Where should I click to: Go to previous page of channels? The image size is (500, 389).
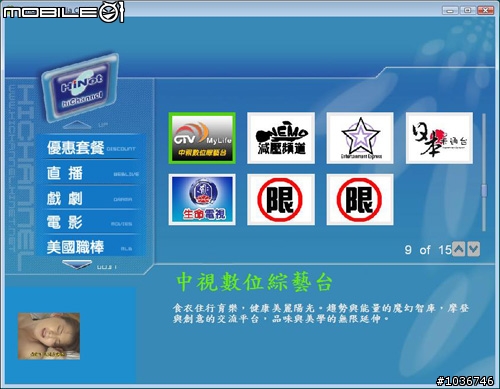pos(459,249)
